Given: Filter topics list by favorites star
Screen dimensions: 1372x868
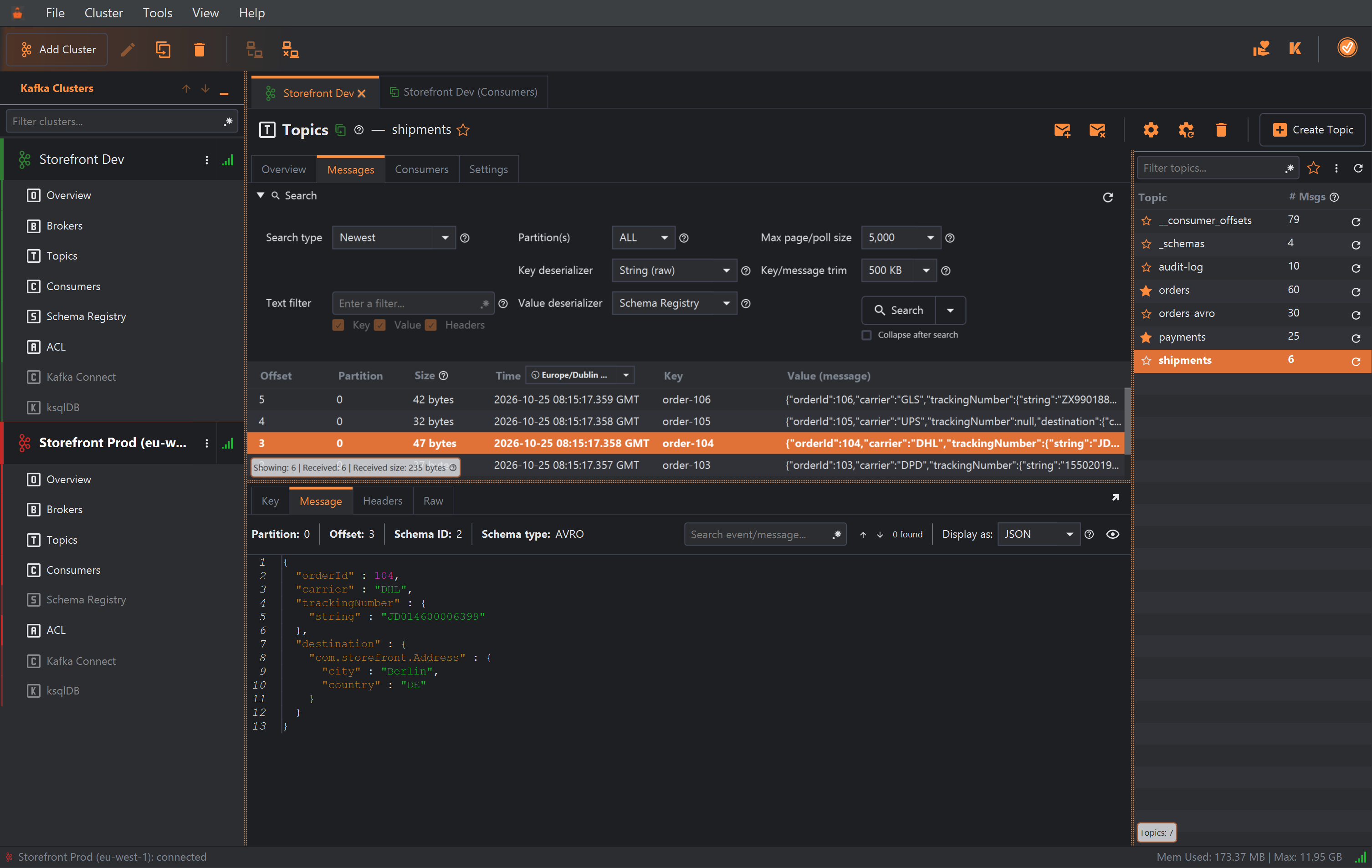Looking at the screenshot, I should 1313,168.
